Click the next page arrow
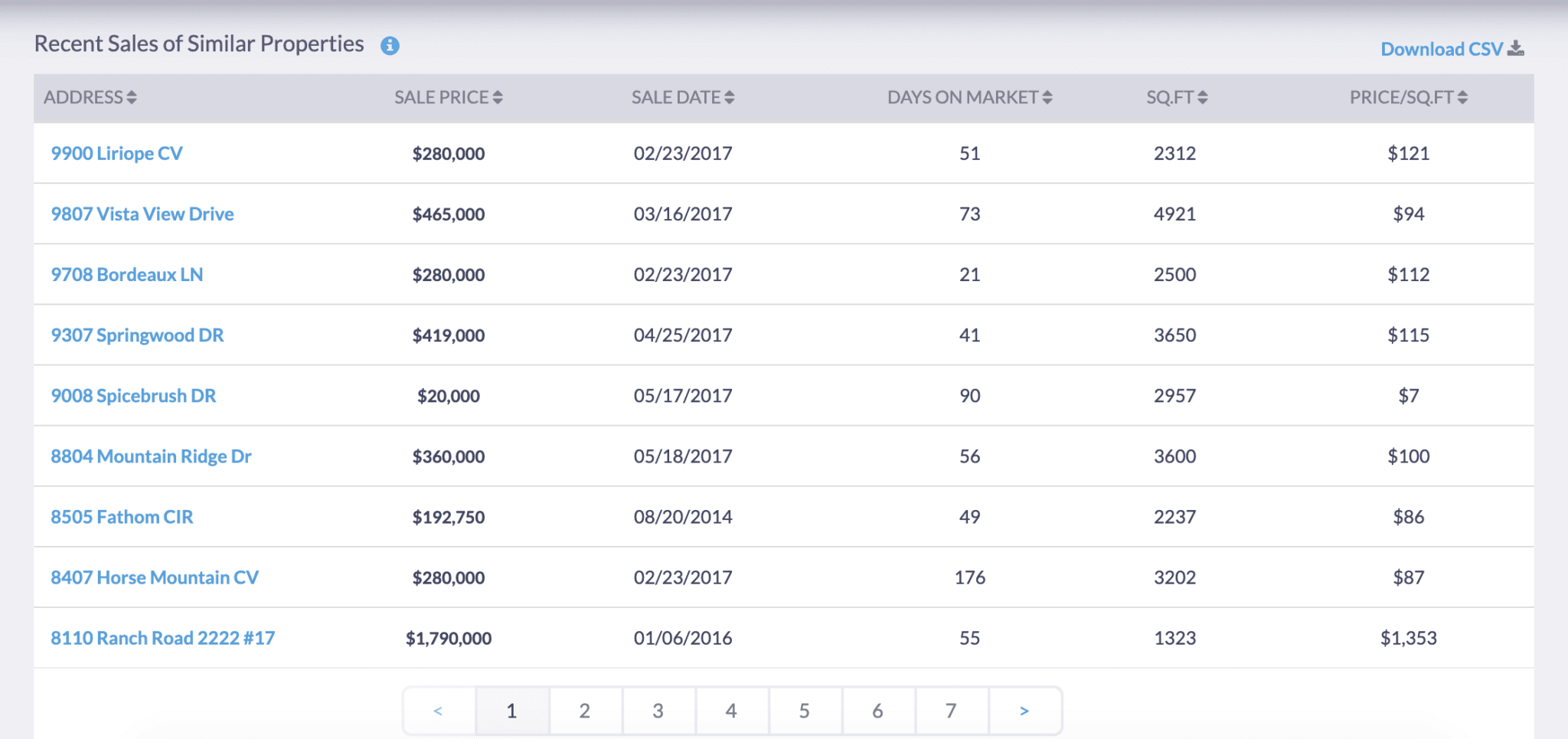Screen dimensions: 1568x739 [1025, 710]
